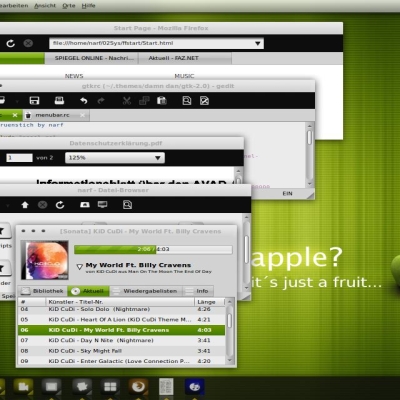Viewport: 400px width, 400px height.
Task: Click the print icon in gedit toolbar
Action: point(59,101)
